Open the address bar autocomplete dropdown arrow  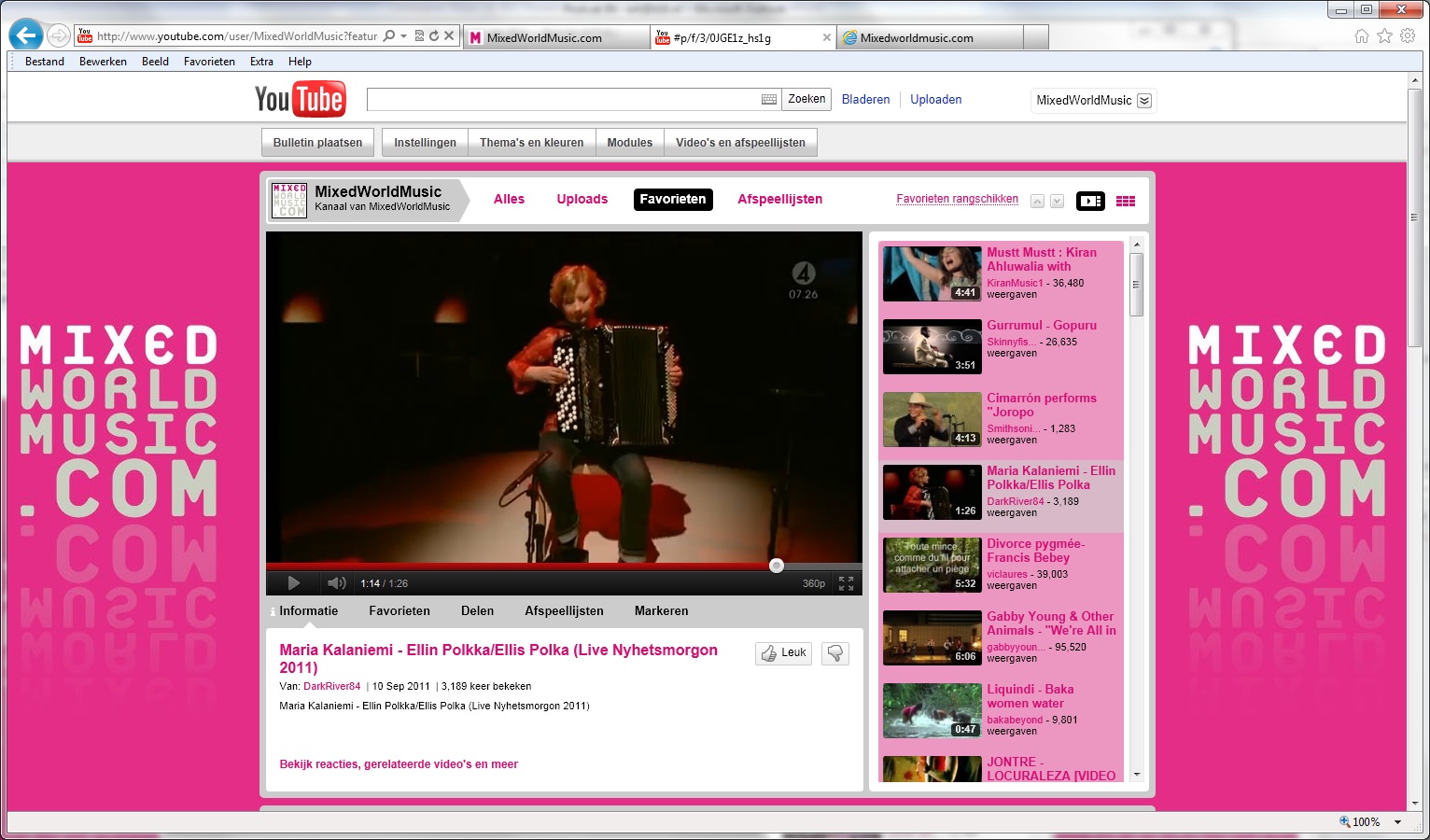(x=403, y=36)
